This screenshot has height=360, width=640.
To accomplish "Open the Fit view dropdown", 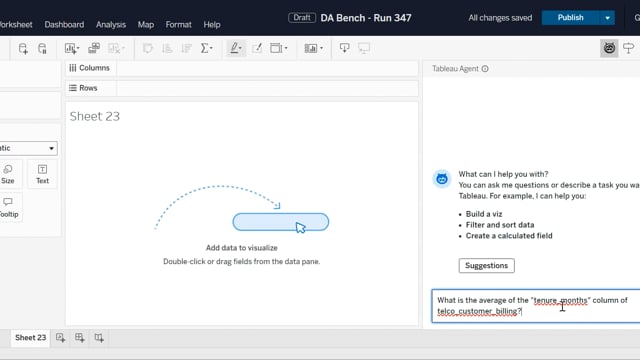I will (279, 49).
